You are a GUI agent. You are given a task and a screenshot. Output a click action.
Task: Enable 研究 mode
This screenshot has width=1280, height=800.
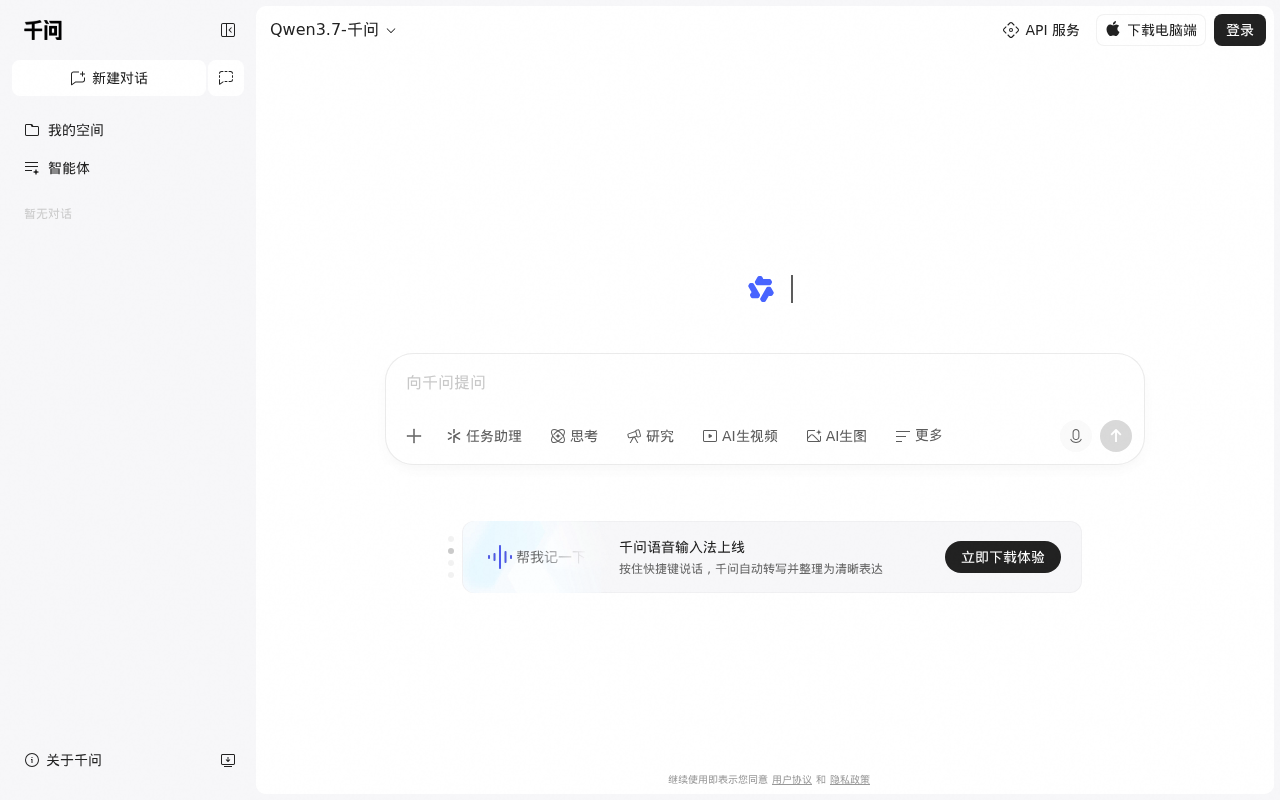[650, 436]
